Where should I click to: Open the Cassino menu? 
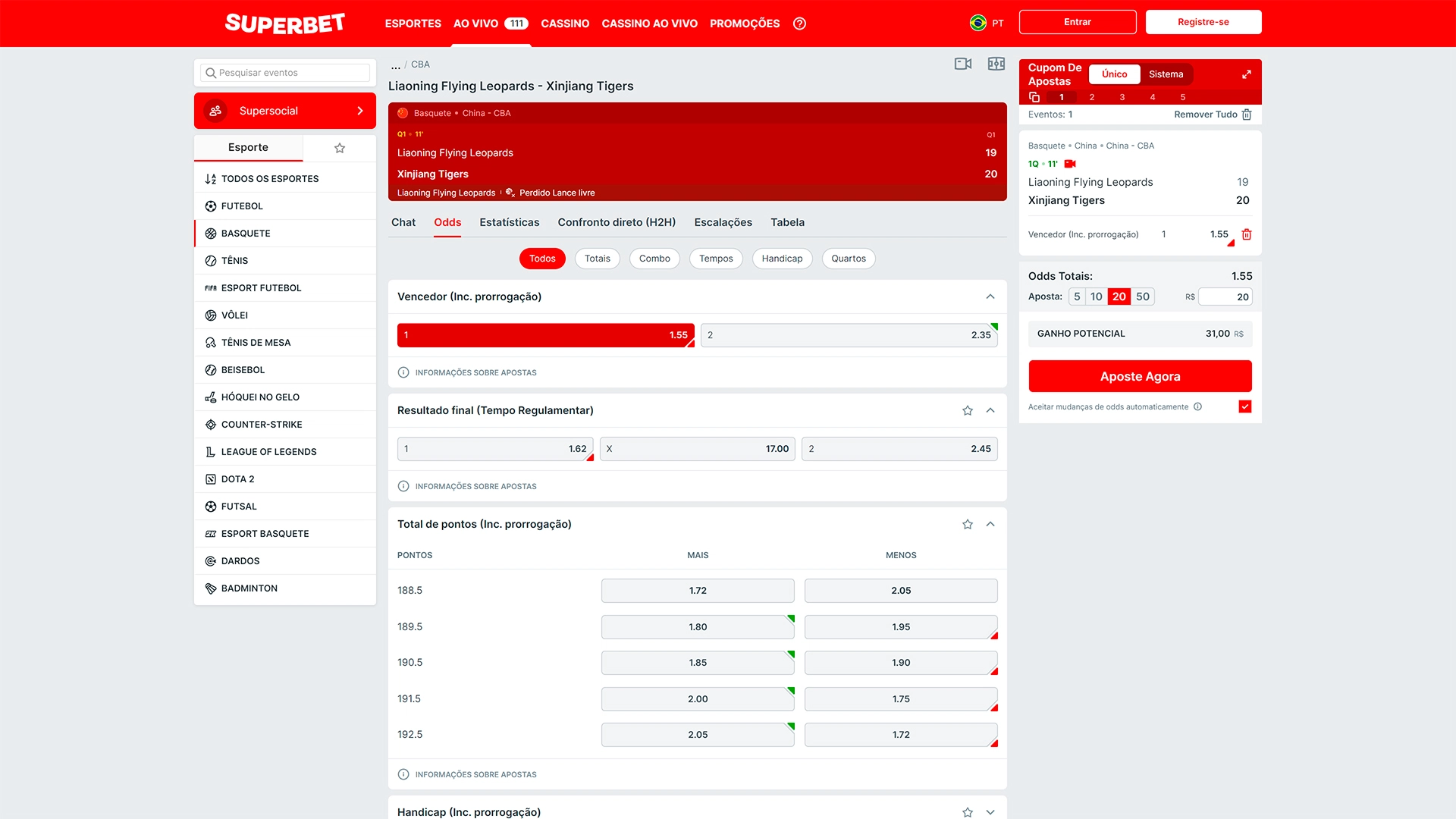(x=565, y=24)
